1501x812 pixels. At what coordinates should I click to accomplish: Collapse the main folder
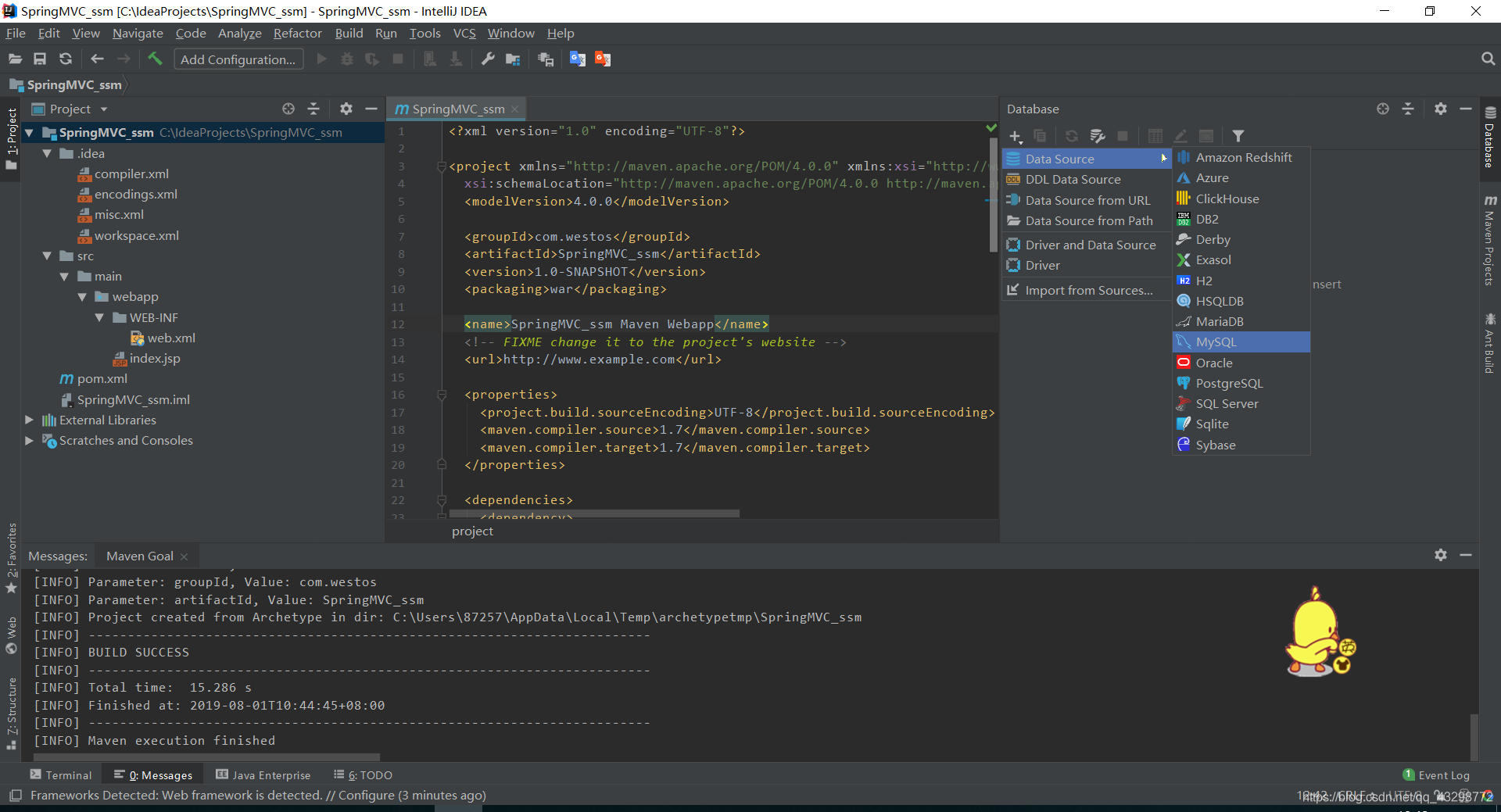[64, 277]
